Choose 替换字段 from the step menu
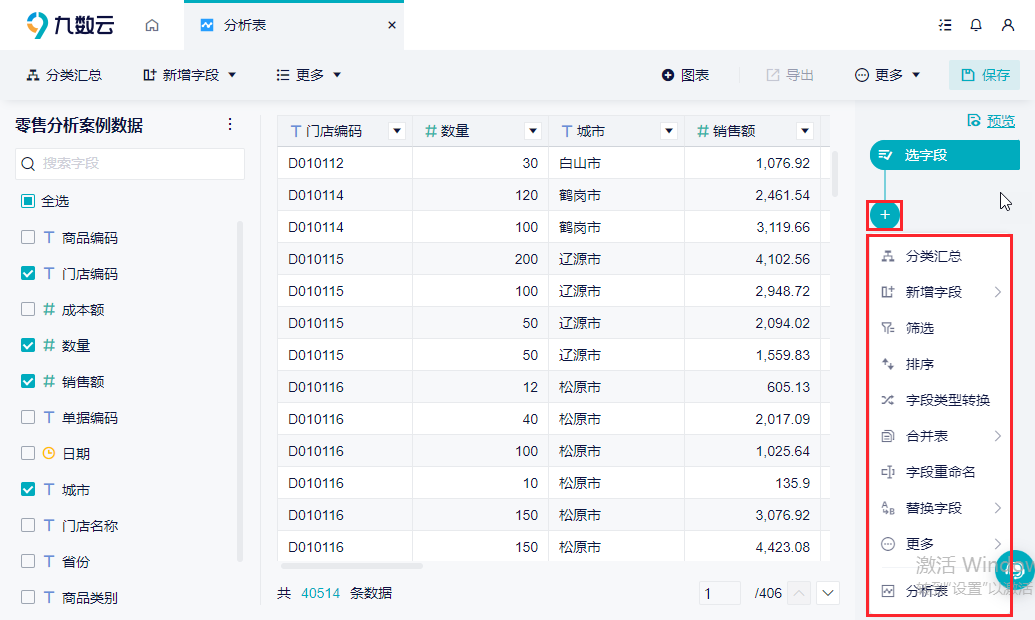The width and height of the screenshot is (1035, 620). (x=939, y=508)
